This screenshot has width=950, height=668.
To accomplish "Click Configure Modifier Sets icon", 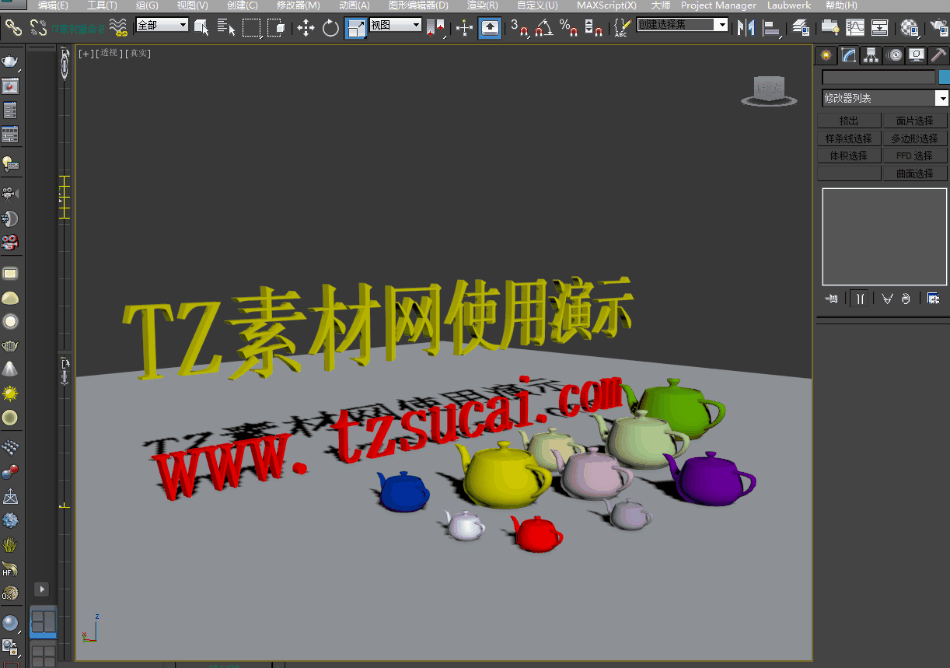I will click(933, 299).
